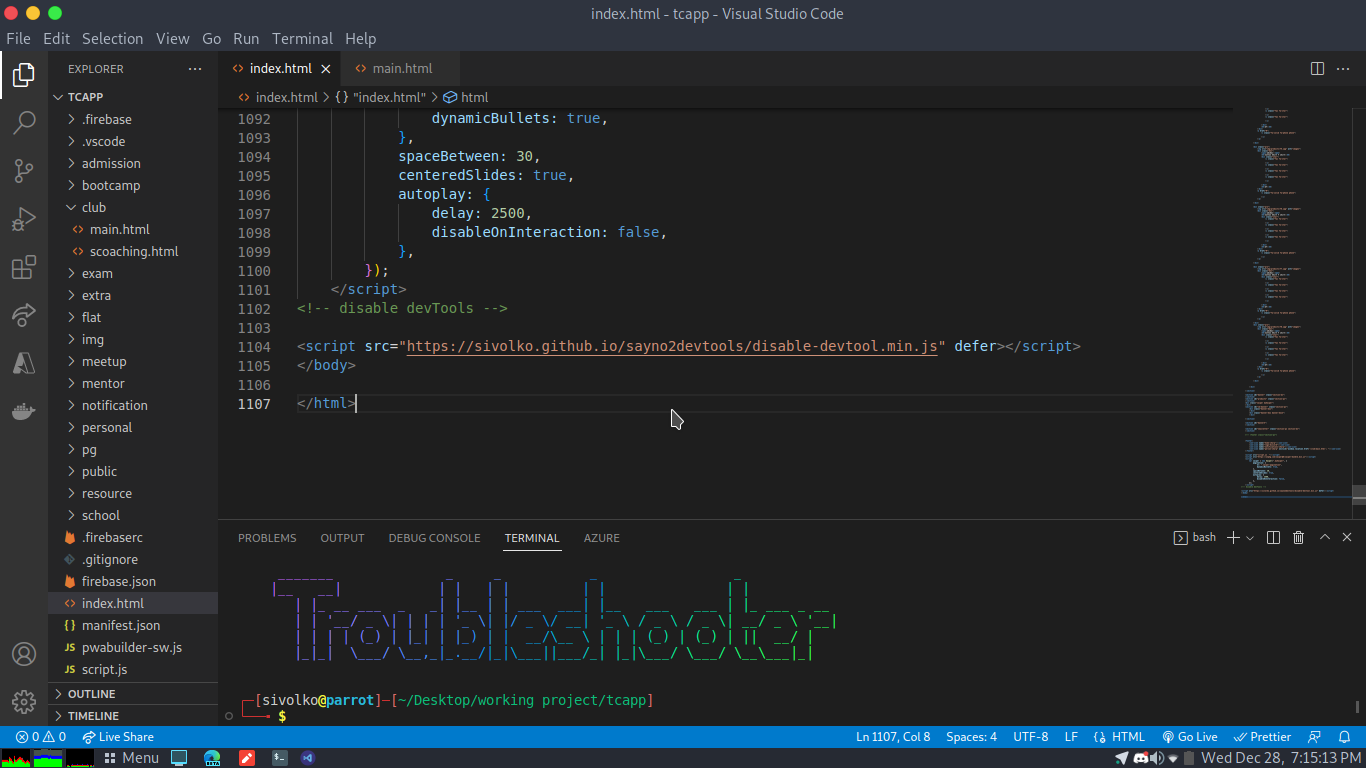This screenshot has width=1366, height=768.
Task: Click errors and warnings count in status bar
Action: 40,737
